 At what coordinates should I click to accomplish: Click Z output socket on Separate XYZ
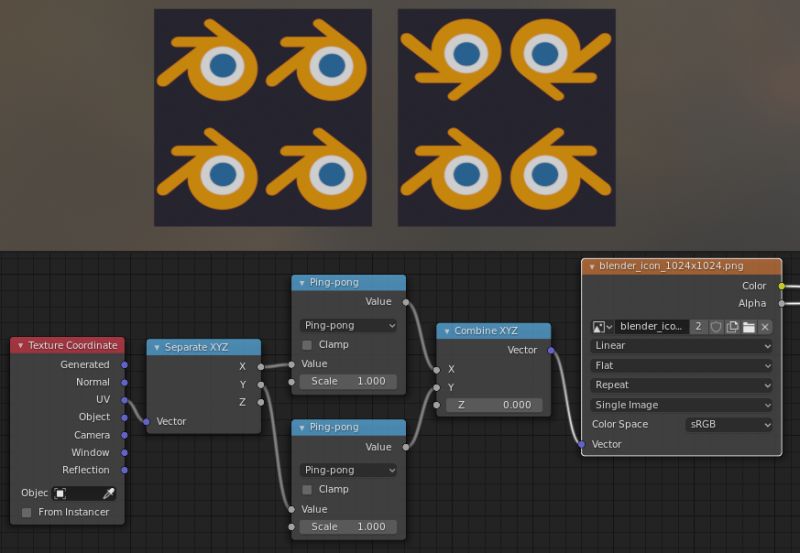(261, 403)
